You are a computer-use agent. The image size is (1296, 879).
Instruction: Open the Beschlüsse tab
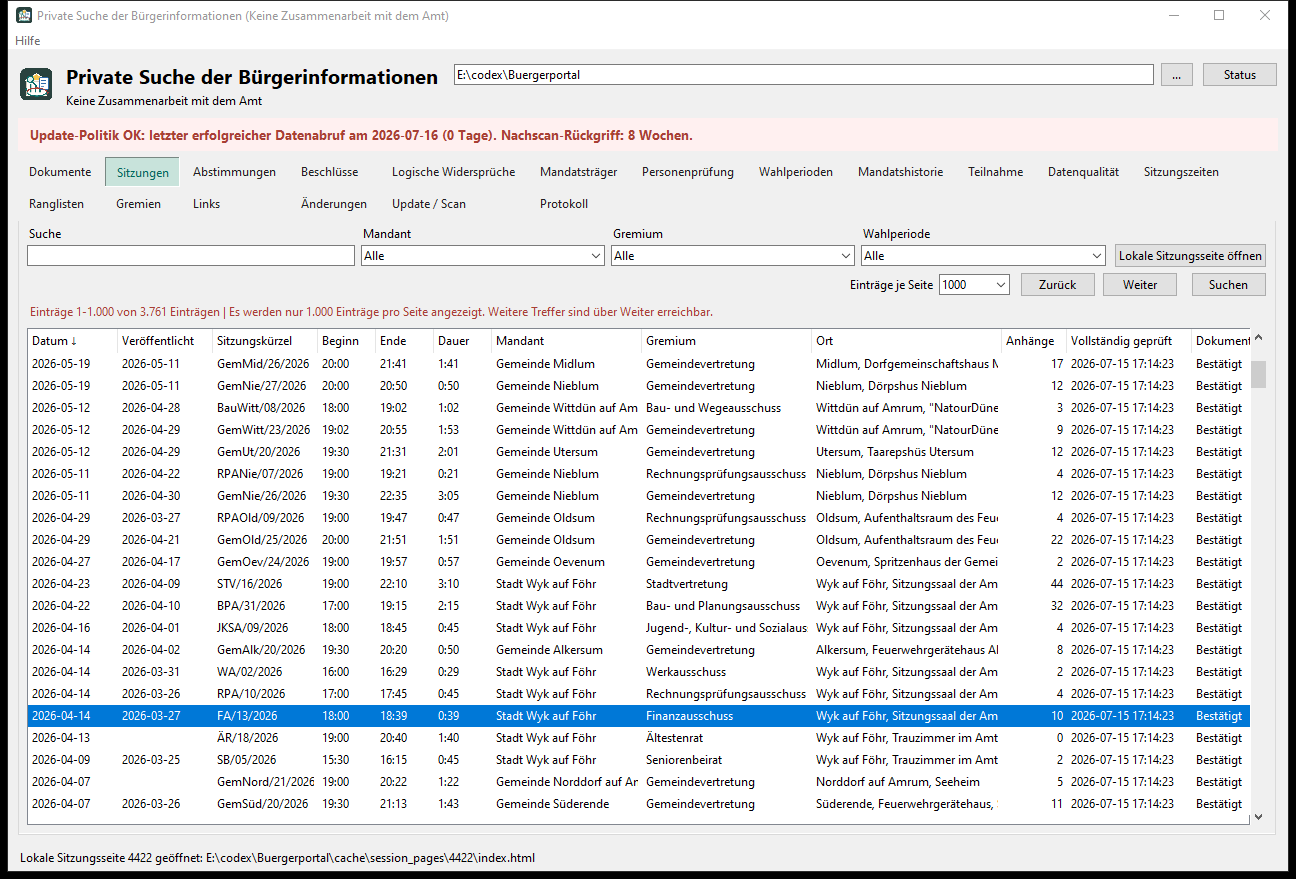point(329,172)
